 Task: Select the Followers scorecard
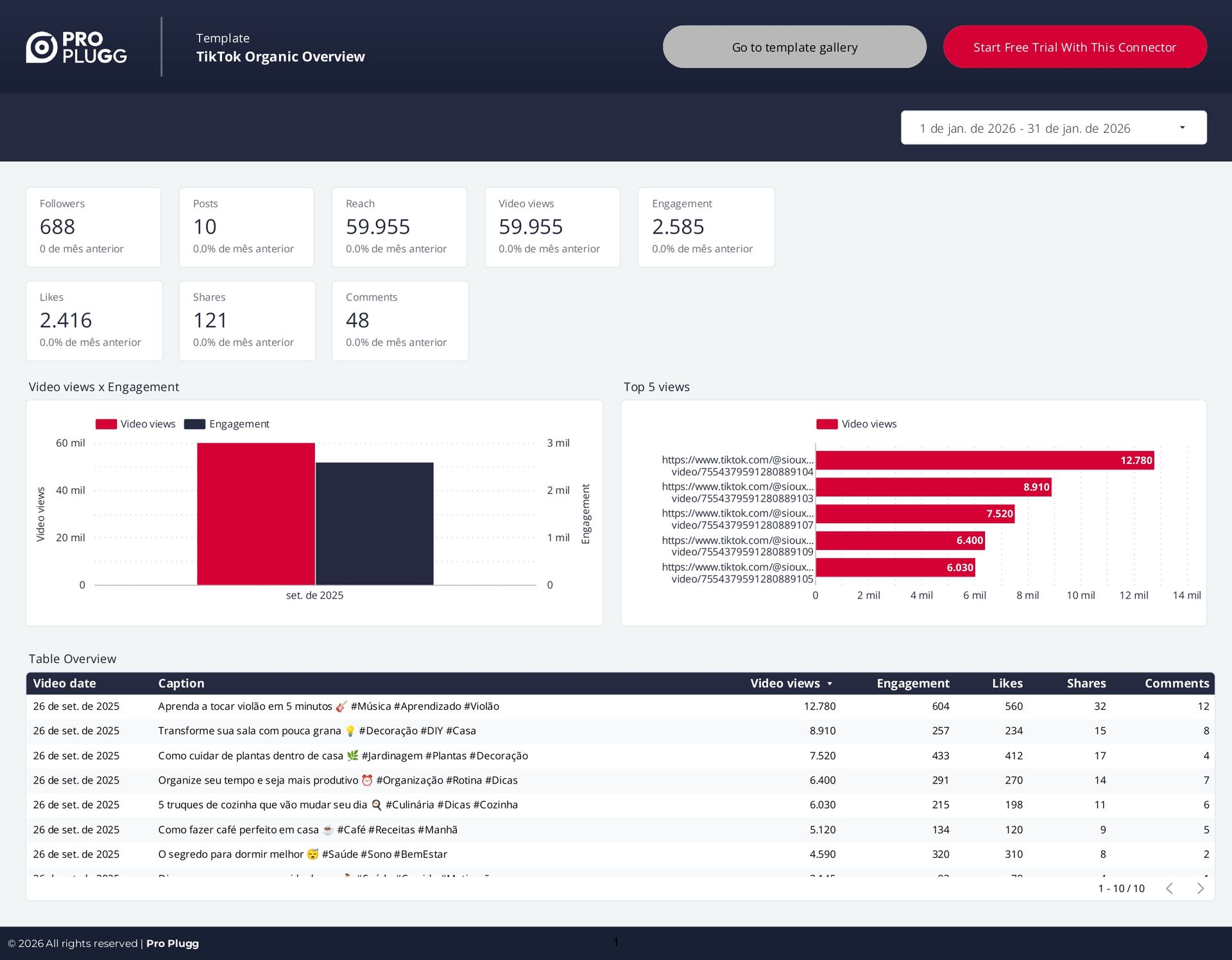pyautogui.click(x=93, y=227)
